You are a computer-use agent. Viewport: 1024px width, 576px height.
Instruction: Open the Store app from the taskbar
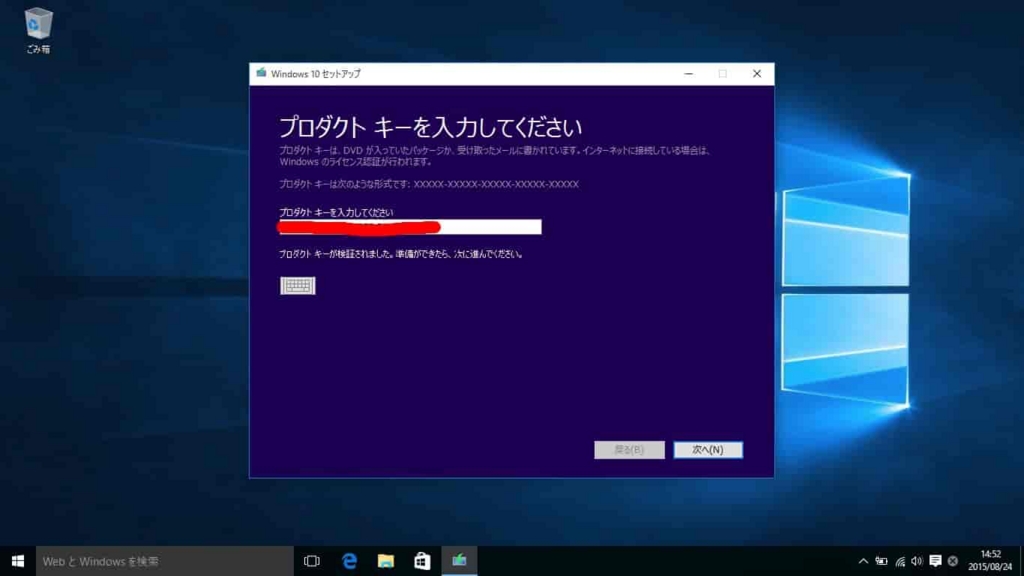point(422,561)
